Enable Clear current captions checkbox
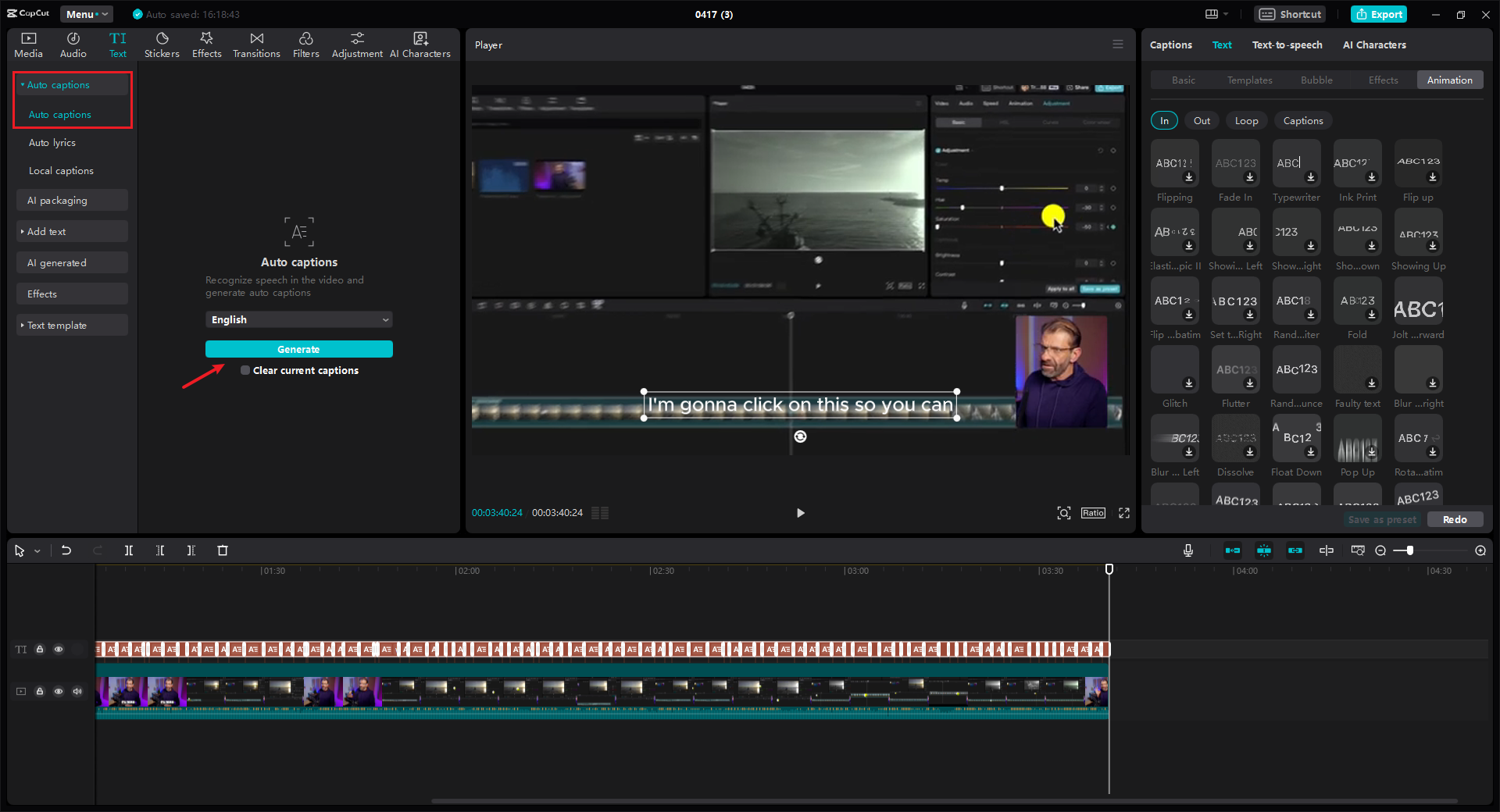This screenshot has width=1500, height=812. click(x=245, y=370)
